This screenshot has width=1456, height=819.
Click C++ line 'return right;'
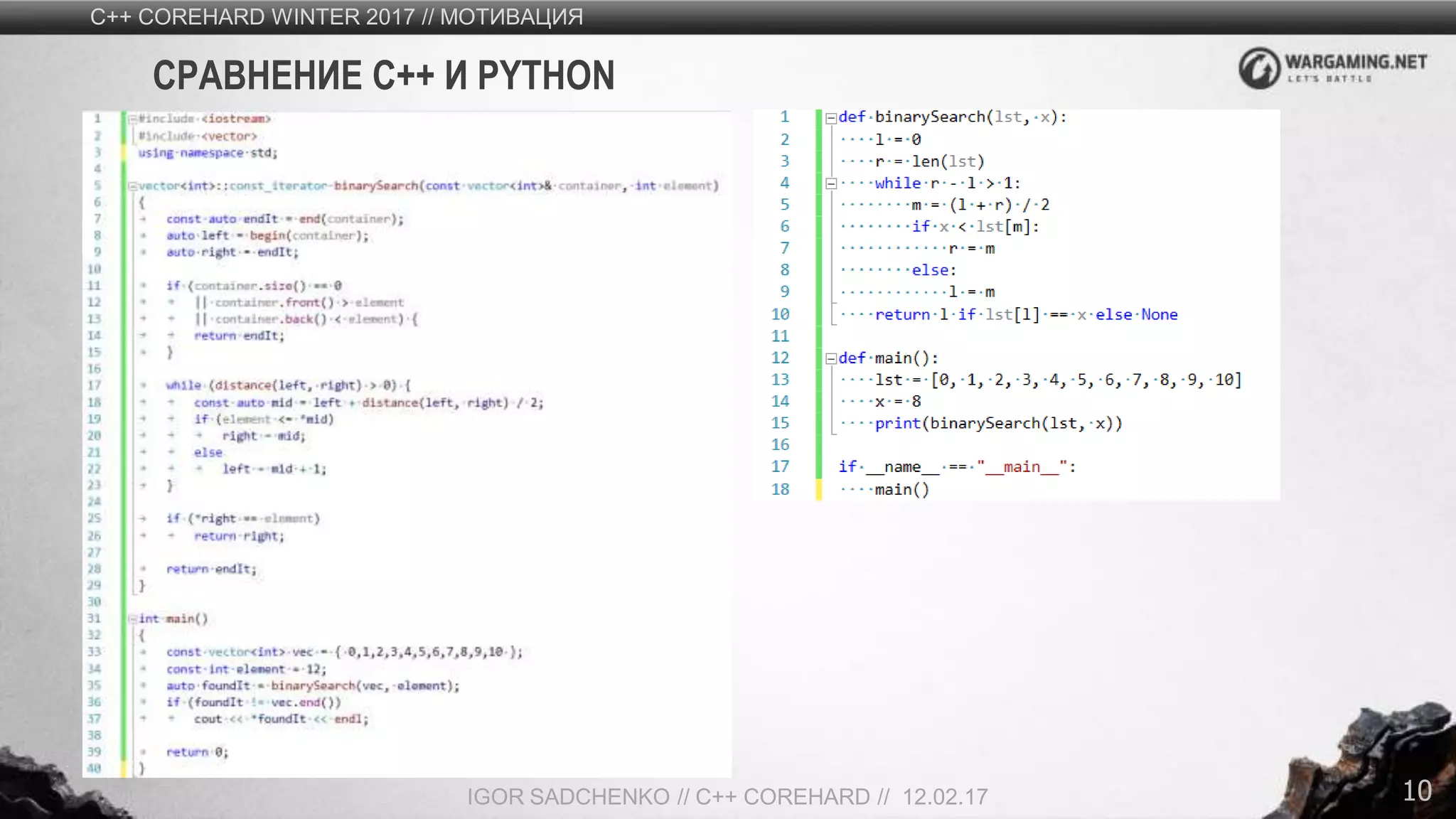[x=239, y=536]
